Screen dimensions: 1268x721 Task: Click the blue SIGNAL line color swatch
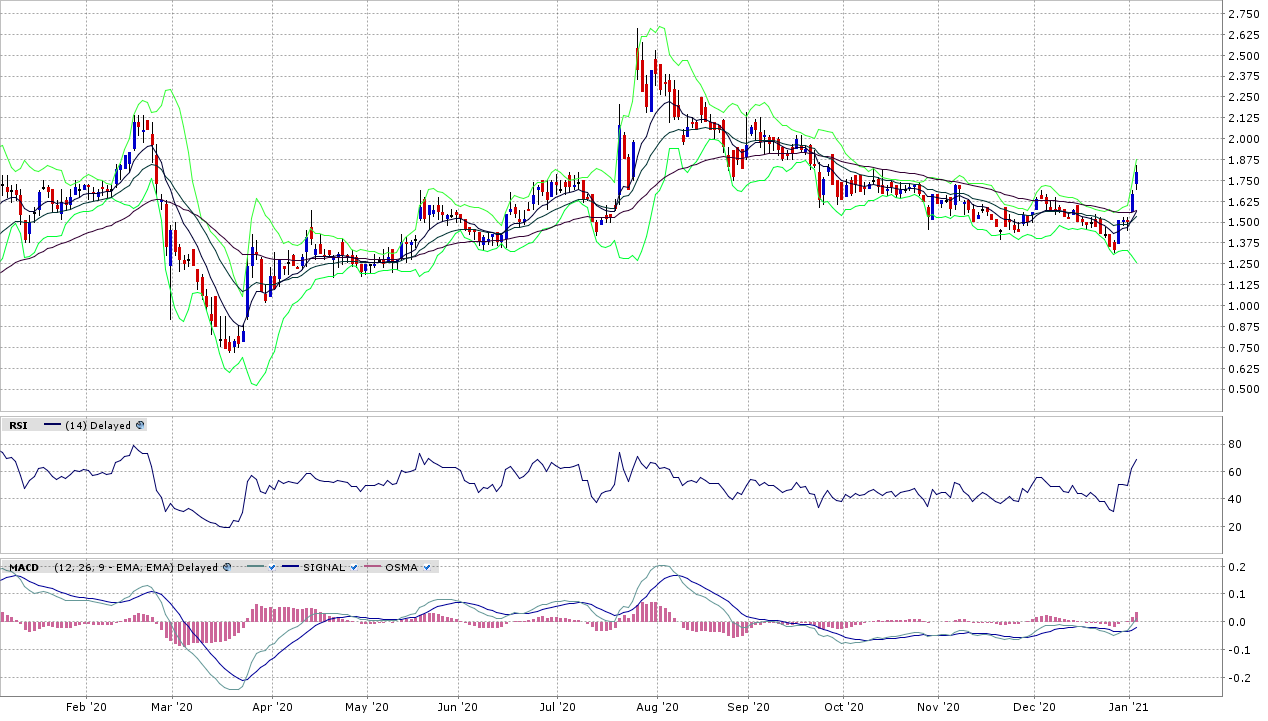(292, 567)
